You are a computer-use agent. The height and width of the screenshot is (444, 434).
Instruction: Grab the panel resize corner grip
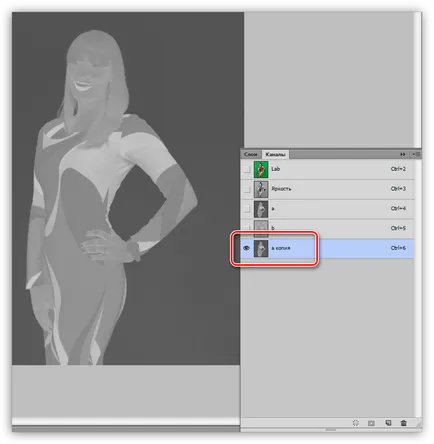pos(419,423)
